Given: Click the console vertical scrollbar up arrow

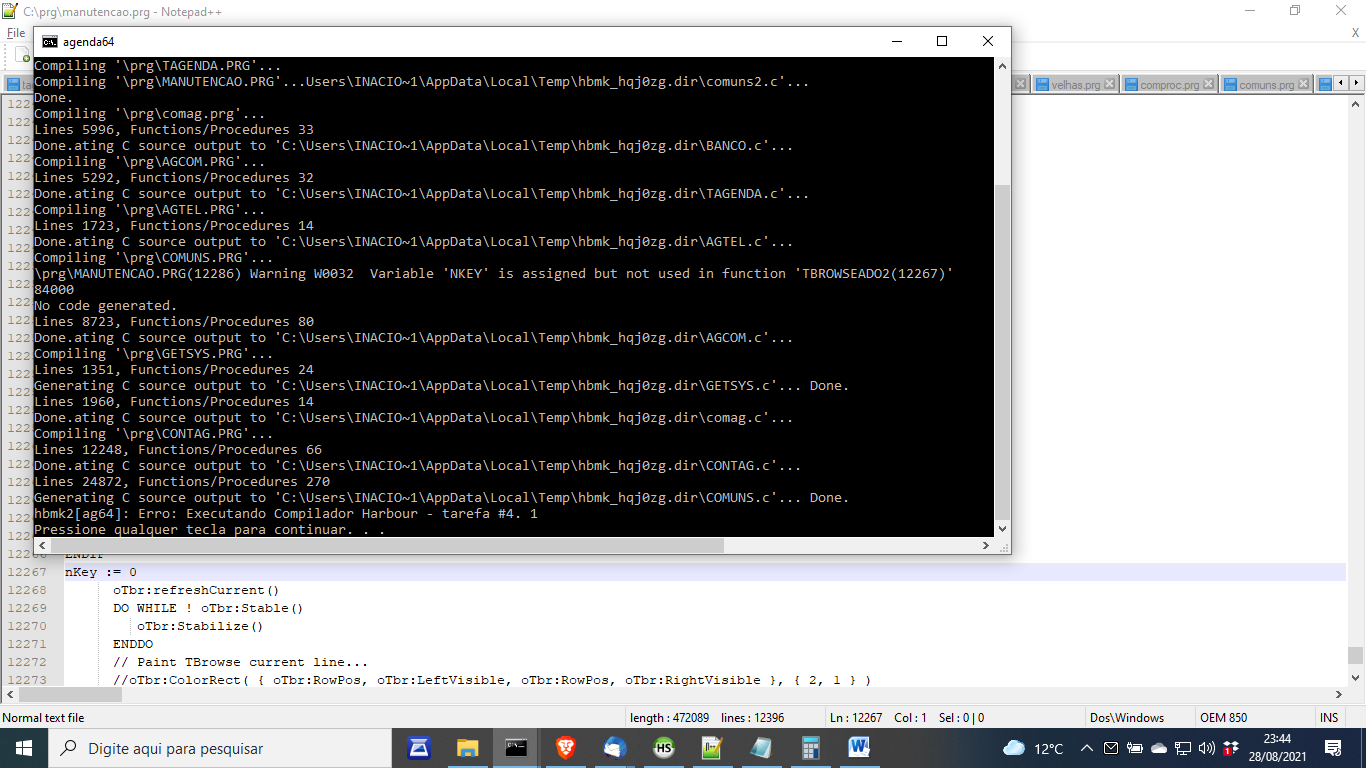Looking at the screenshot, I should 1003,65.
